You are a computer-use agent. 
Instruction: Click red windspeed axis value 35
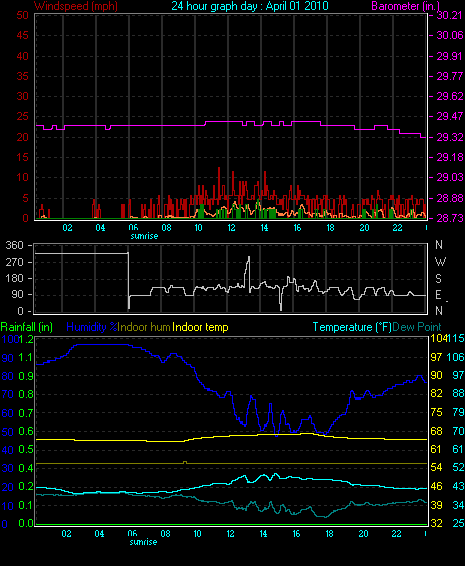(22, 77)
